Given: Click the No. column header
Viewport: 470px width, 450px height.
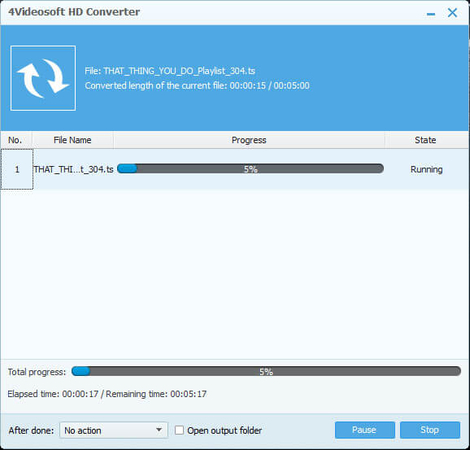Looking at the screenshot, I should (15, 140).
